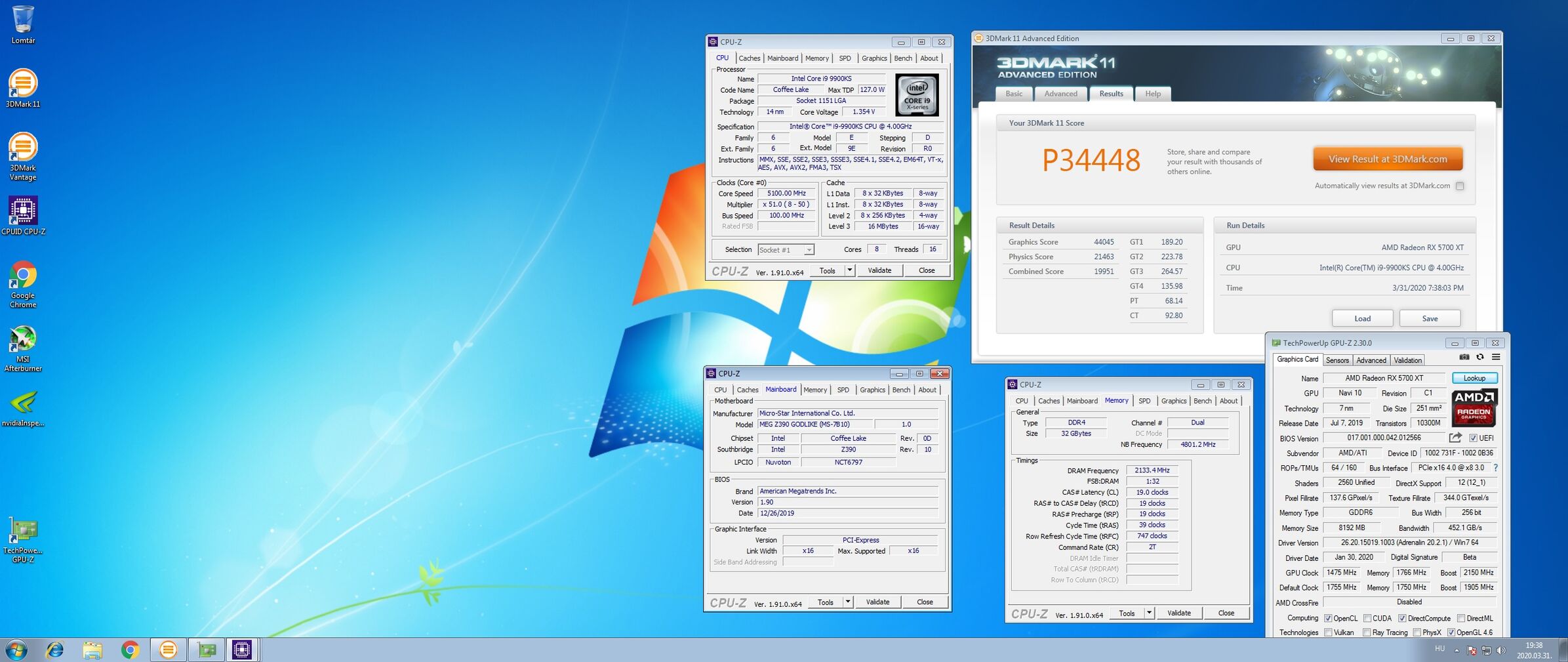
Task: Toggle the CUDA checkbox in GPU-Z
Action: click(1367, 618)
